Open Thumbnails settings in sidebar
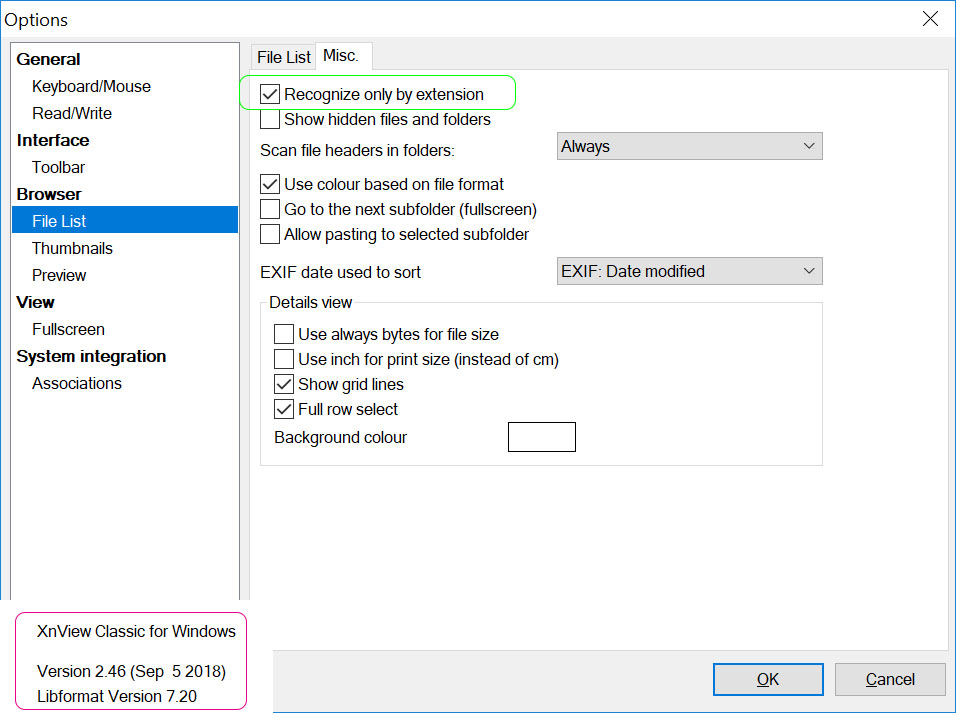956x713 pixels. [72, 249]
